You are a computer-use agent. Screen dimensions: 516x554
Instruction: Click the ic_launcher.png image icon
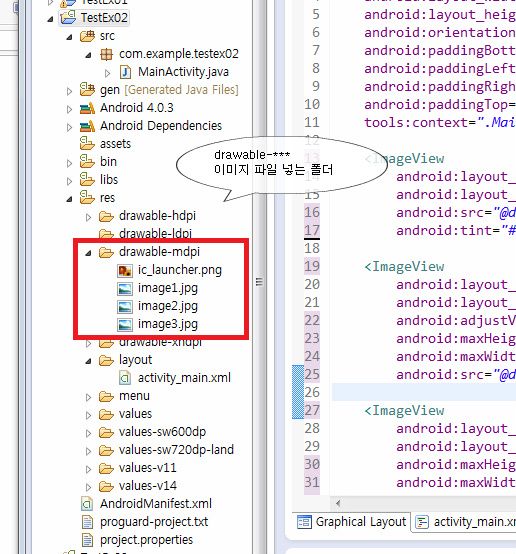click(125, 270)
